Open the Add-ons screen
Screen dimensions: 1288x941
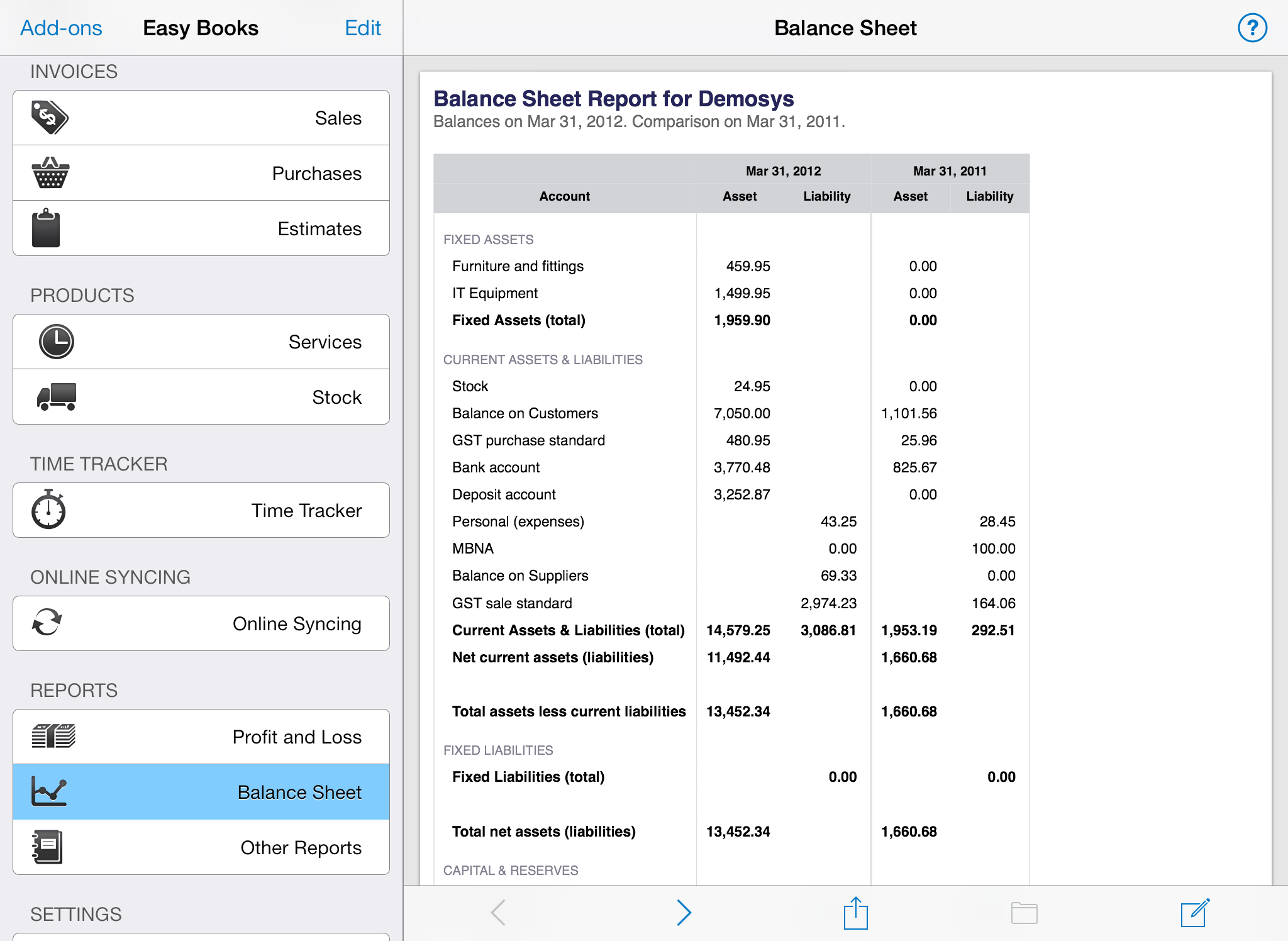[61, 28]
